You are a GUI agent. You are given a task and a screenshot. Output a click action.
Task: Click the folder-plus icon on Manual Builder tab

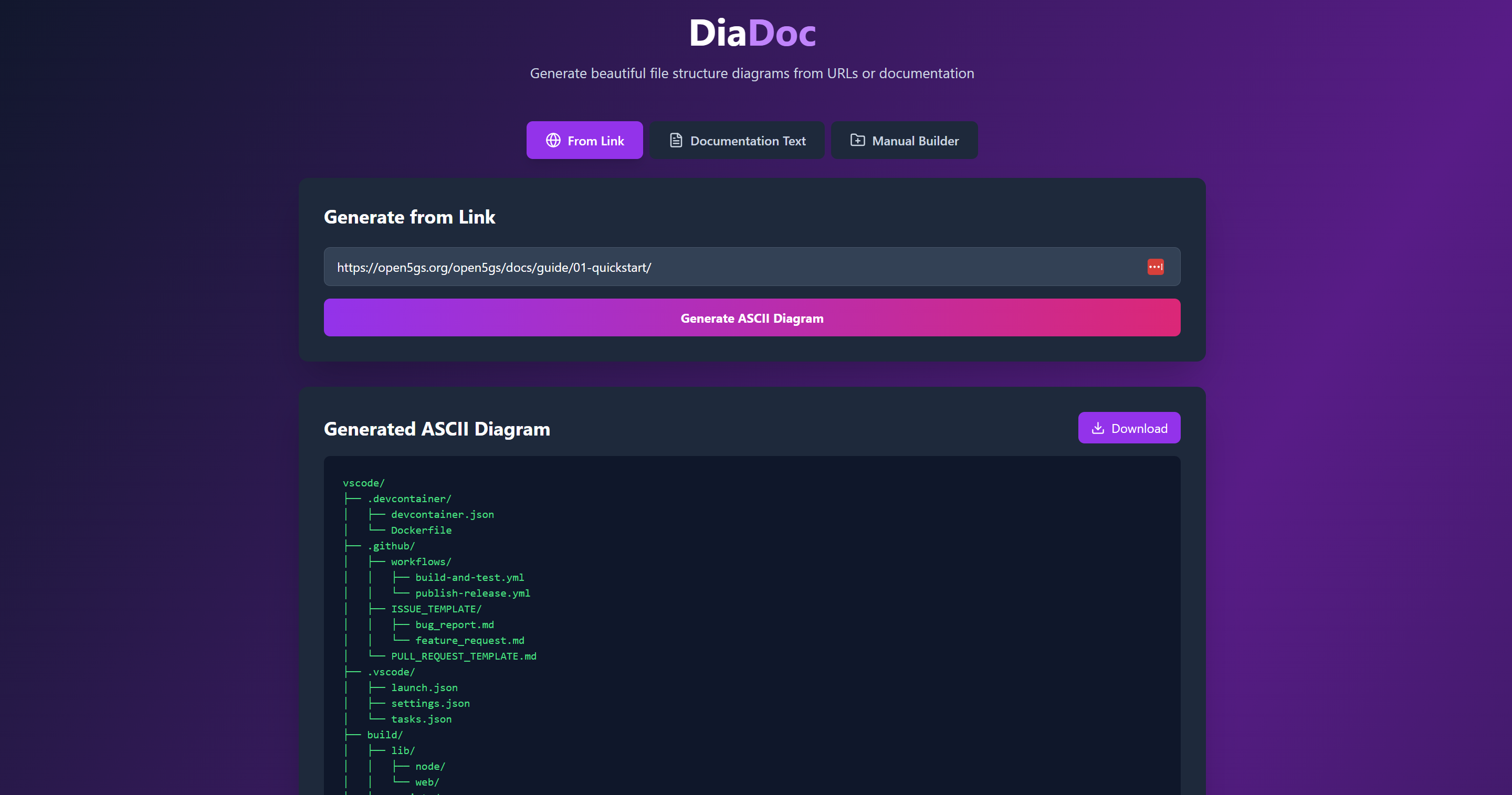(857, 140)
